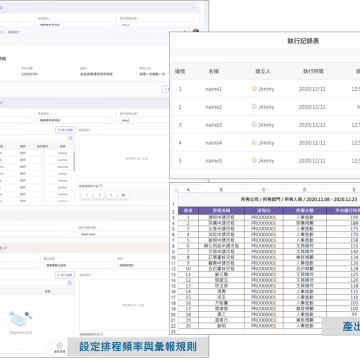Click the vertical scrollbar of the column list table
Image resolution: width=360 pixels, height=360 pixels.
tap(74, 161)
